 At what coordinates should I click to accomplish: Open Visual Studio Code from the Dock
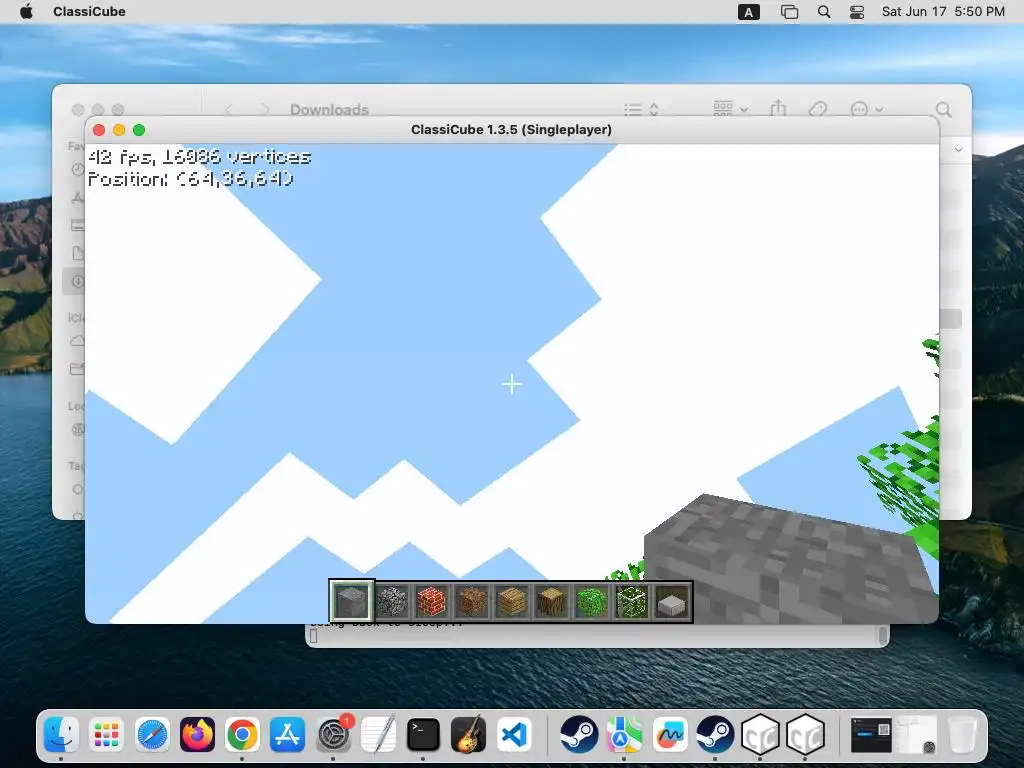513,735
